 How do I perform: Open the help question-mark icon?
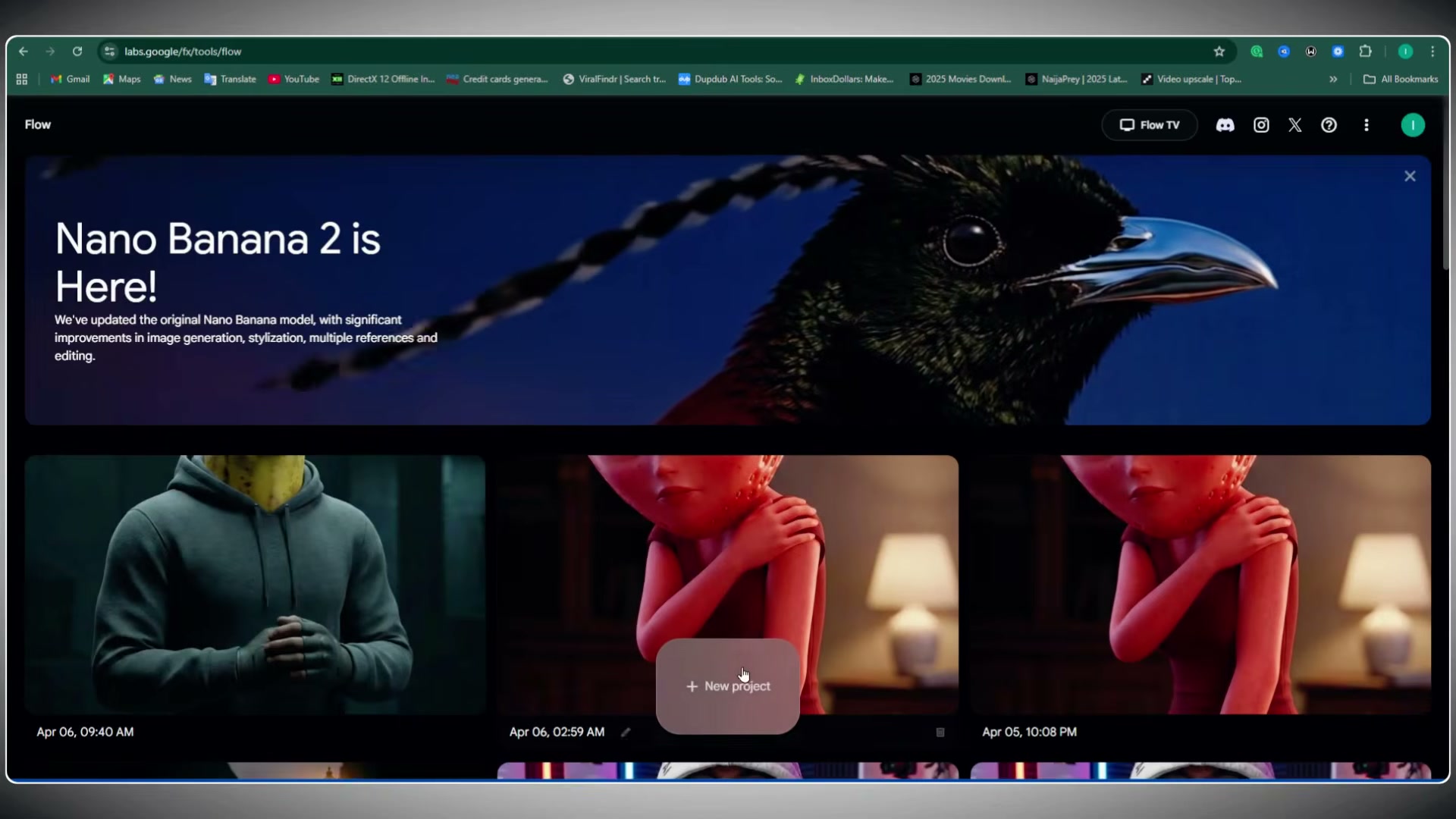click(1329, 125)
